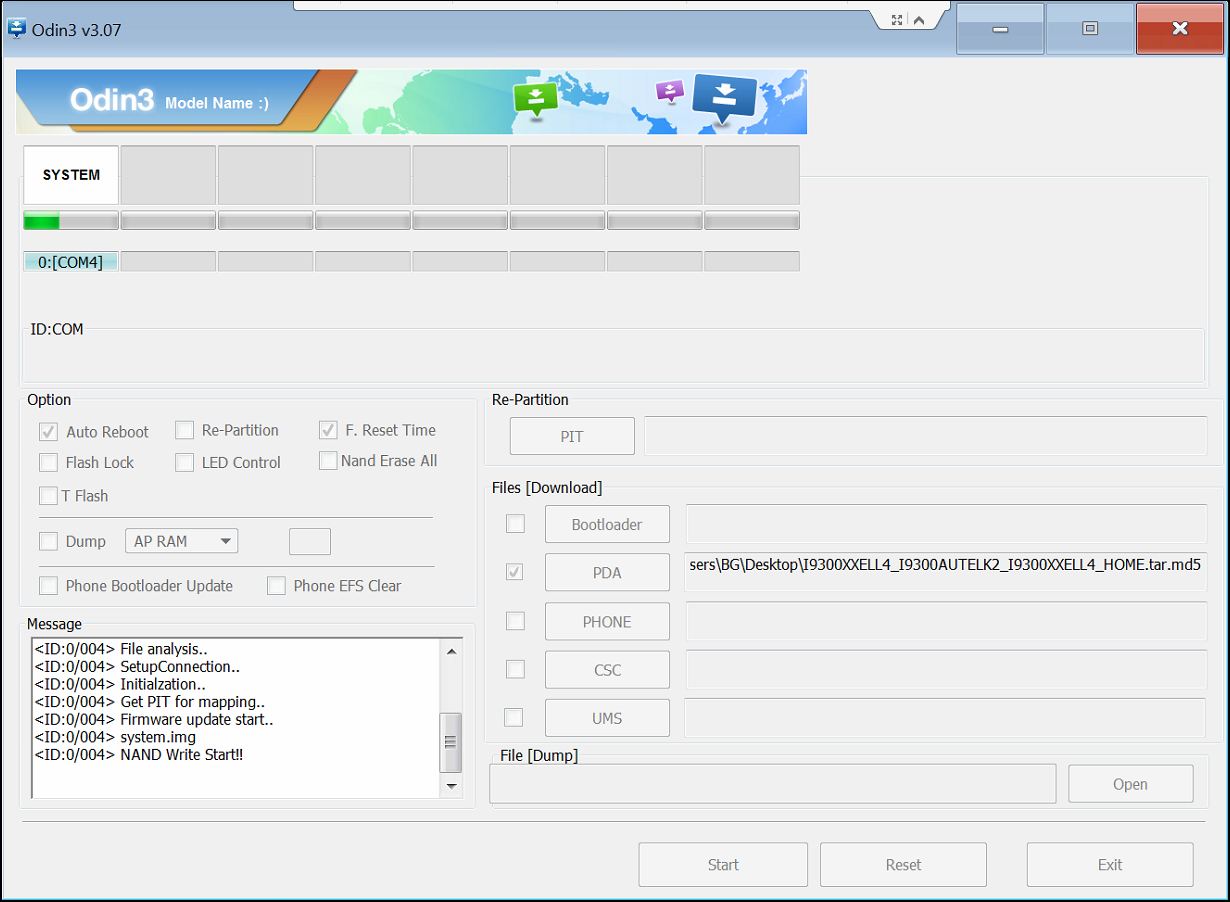This screenshot has height=902, width=1230.
Task: Enable Phone EFS Clear checkbox
Action: point(276,586)
